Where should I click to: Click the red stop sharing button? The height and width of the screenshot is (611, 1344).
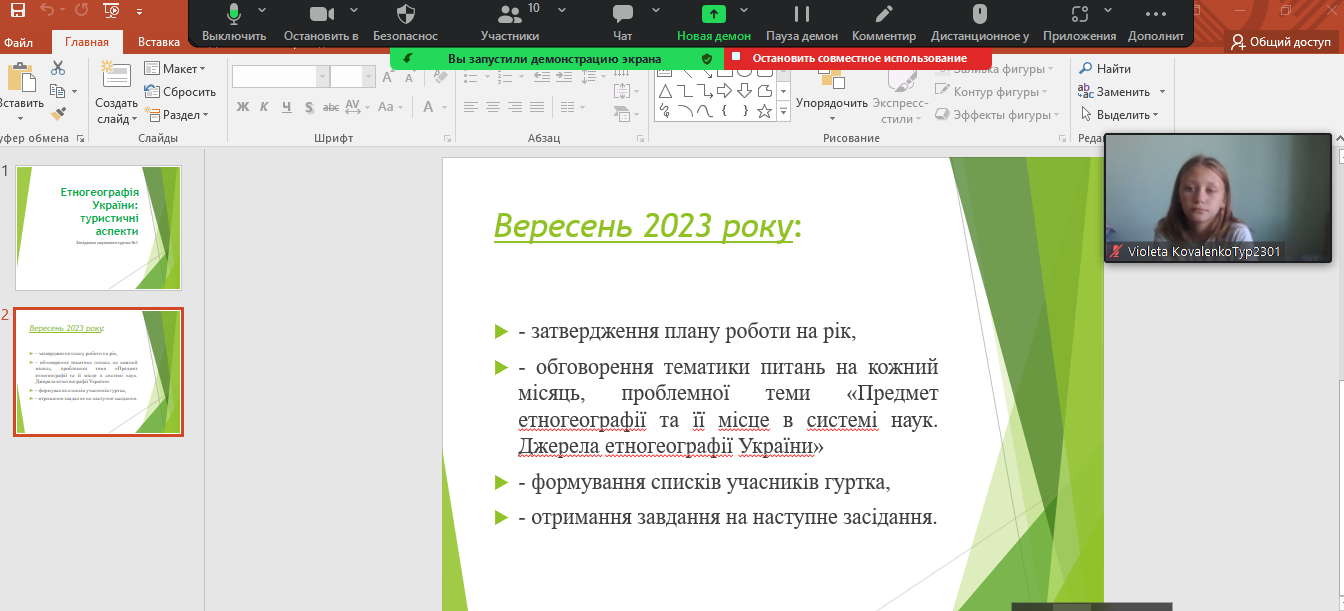[858, 58]
